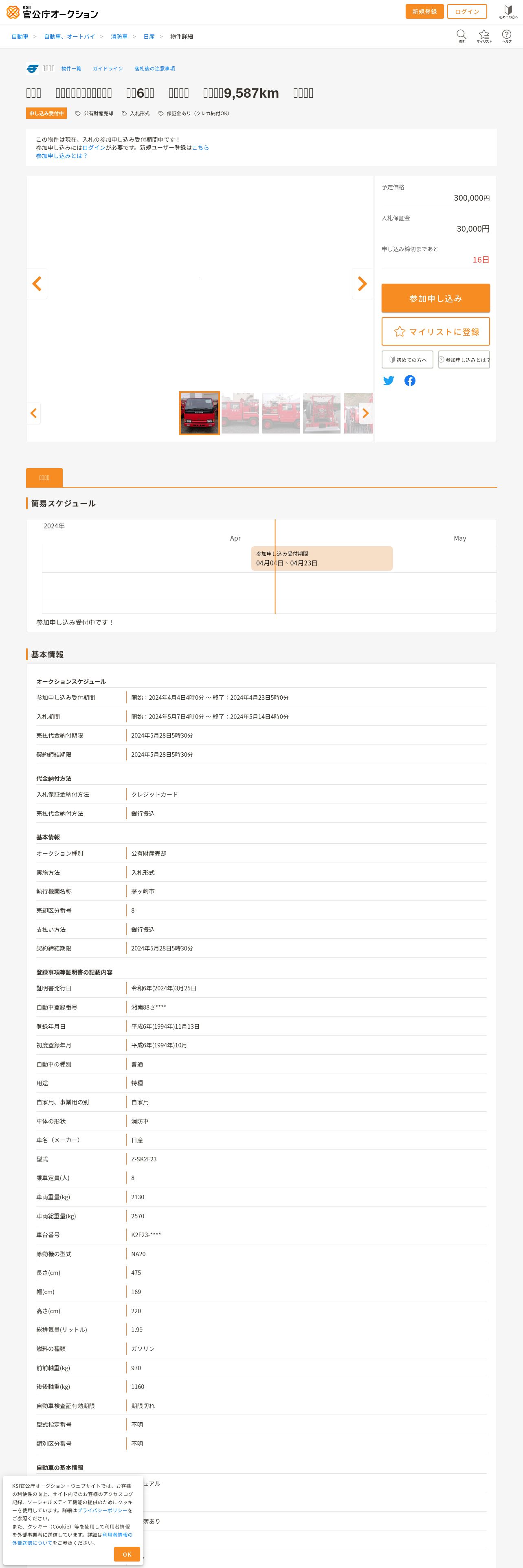
Task: Click NA20 原動機の型式 value
Action: click(138, 1254)
